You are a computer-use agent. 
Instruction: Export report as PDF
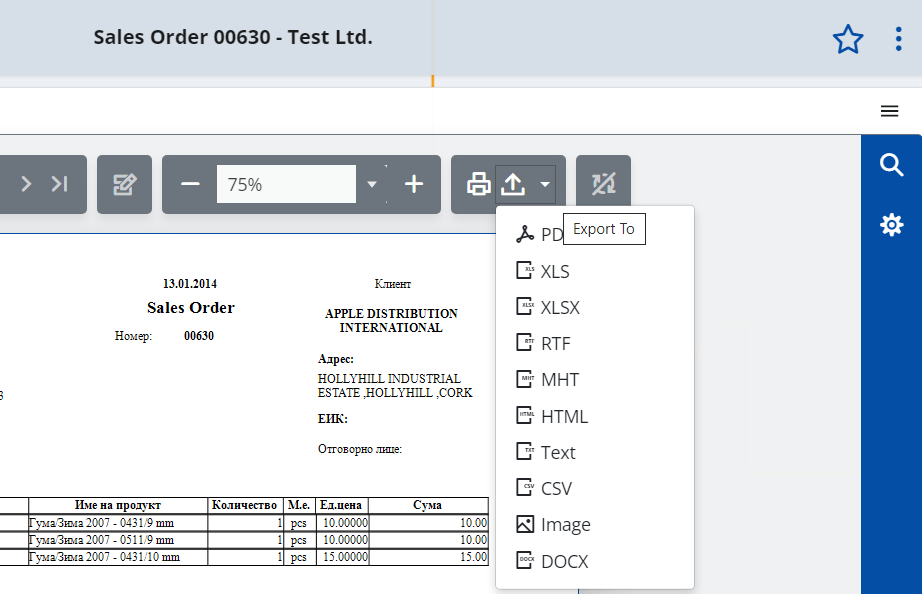coord(594,235)
